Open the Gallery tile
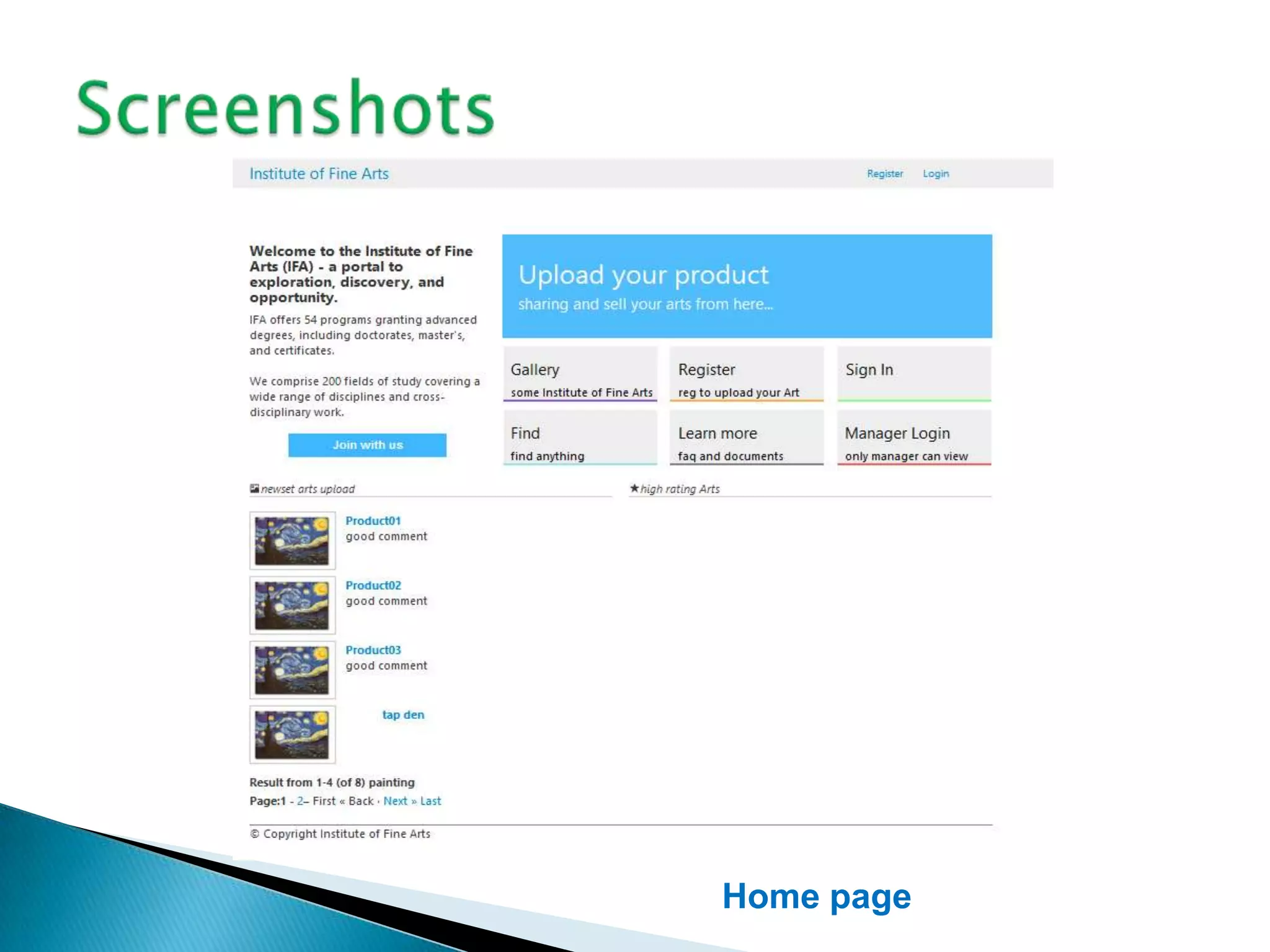 (x=580, y=374)
